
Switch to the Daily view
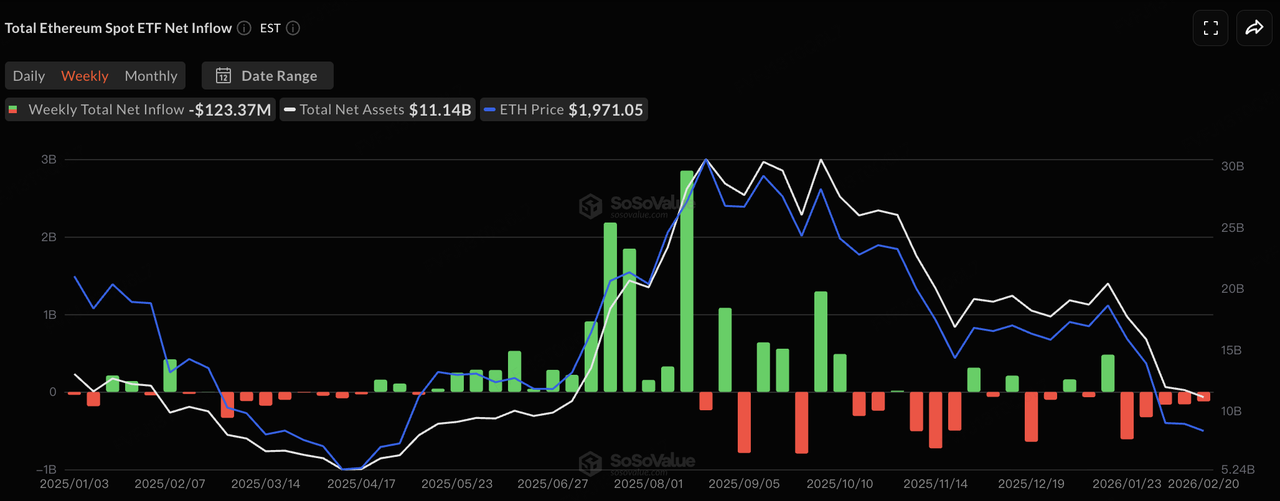(x=29, y=76)
